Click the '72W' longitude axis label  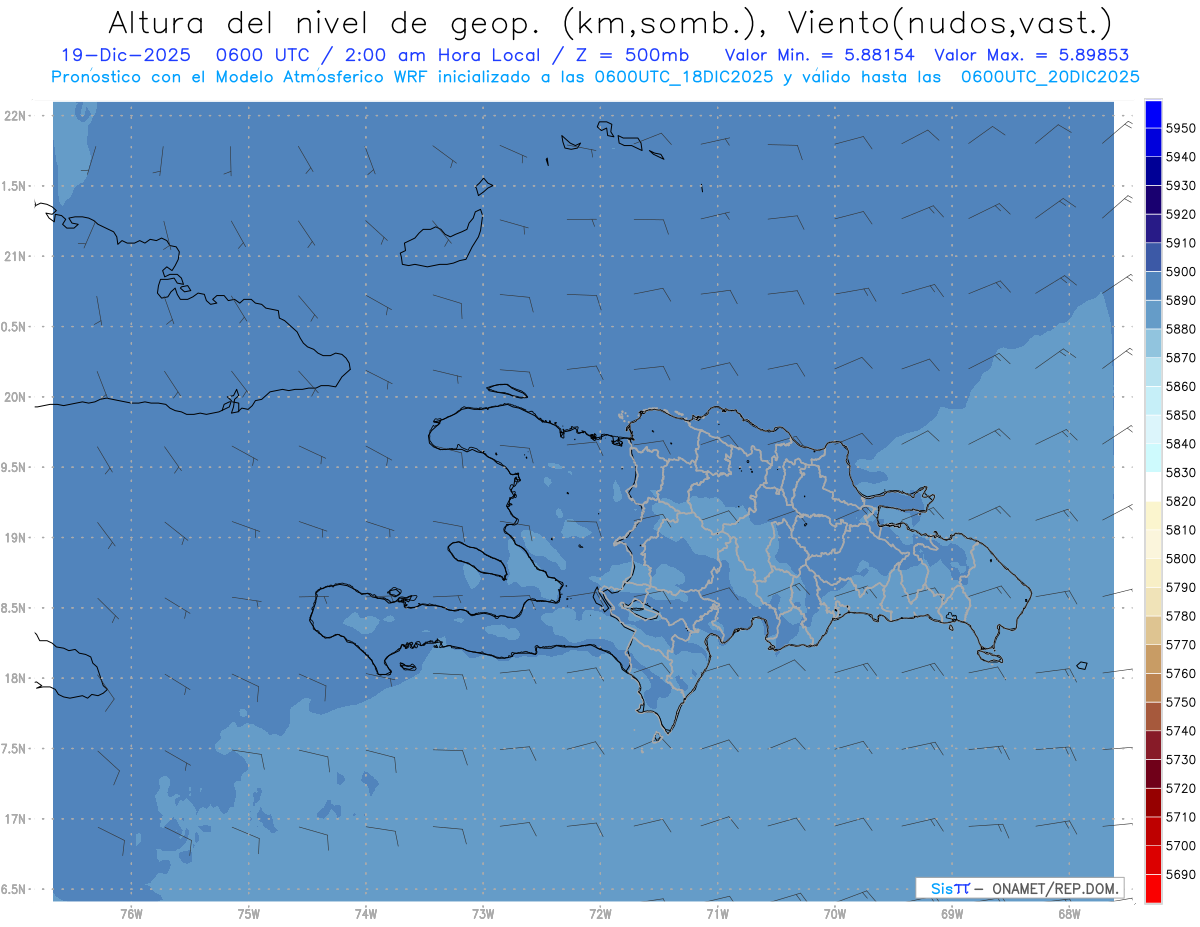point(600,912)
